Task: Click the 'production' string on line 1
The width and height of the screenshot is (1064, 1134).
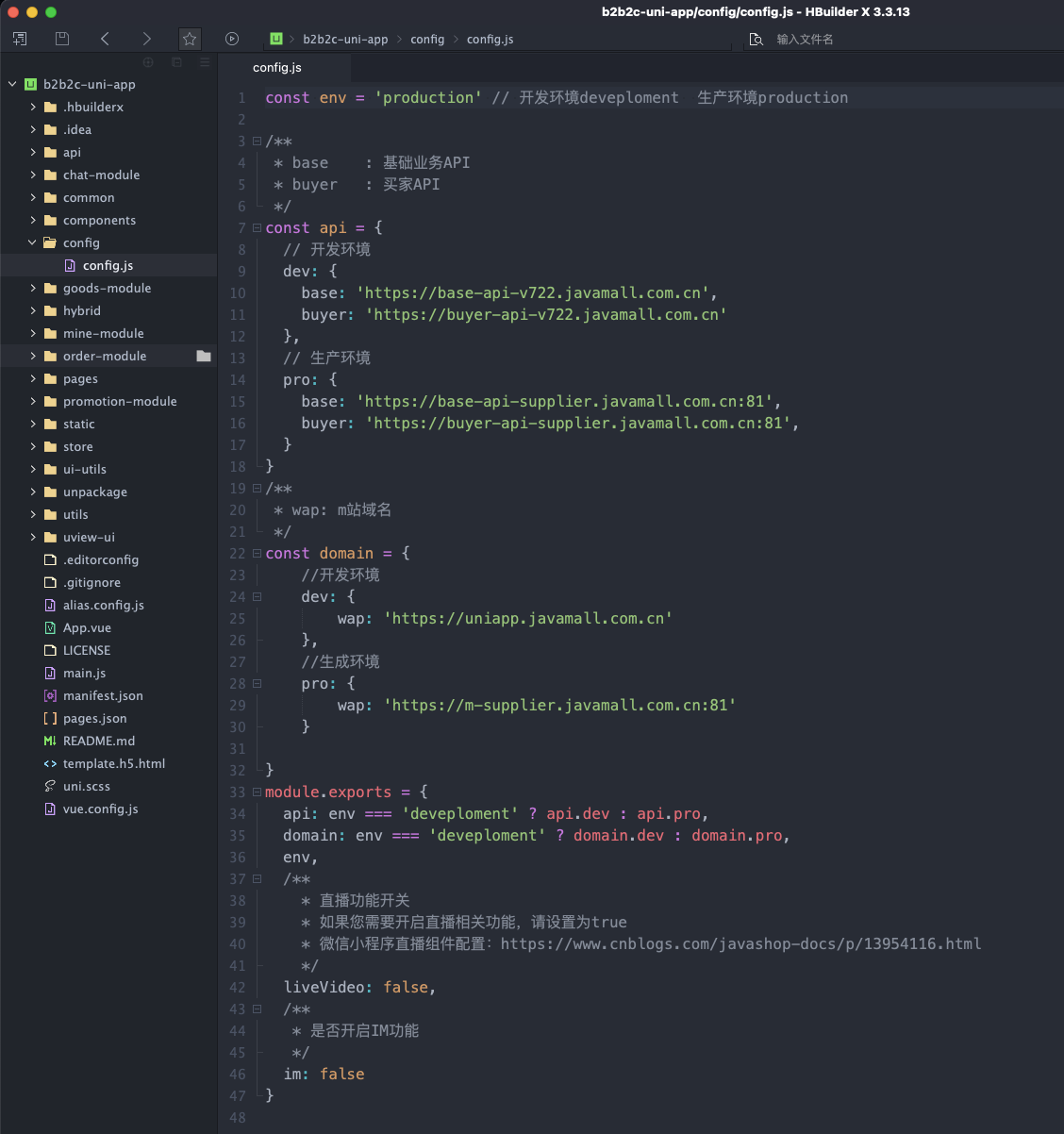Action: tap(428, 97)
